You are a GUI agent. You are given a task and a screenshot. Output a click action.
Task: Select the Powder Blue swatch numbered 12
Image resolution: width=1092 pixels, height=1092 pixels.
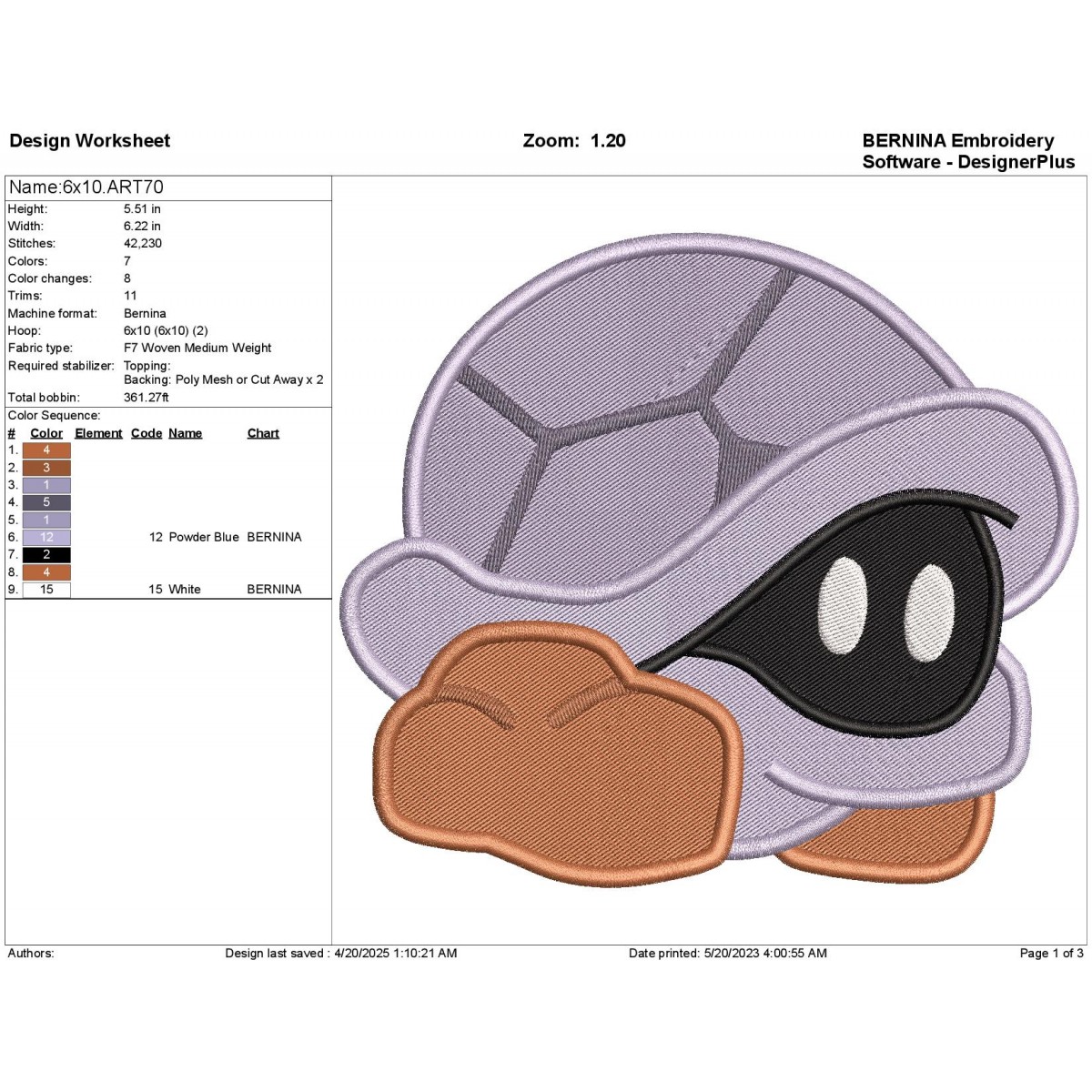[46, 537]
